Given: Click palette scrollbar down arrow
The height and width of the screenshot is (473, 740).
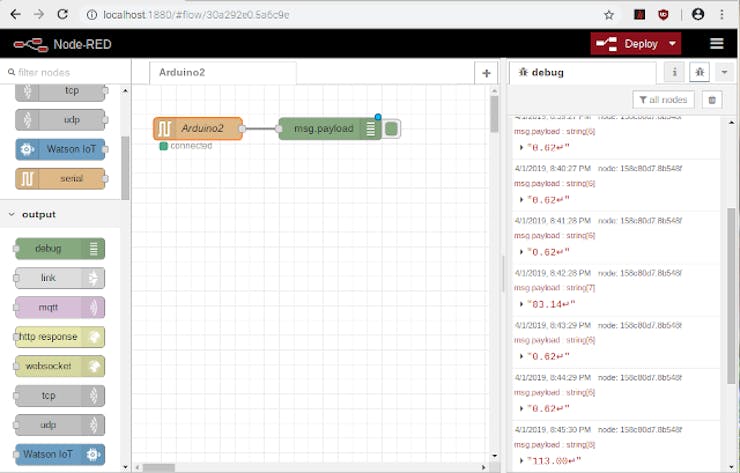Looking at the screenshot, I should [125, 467].
